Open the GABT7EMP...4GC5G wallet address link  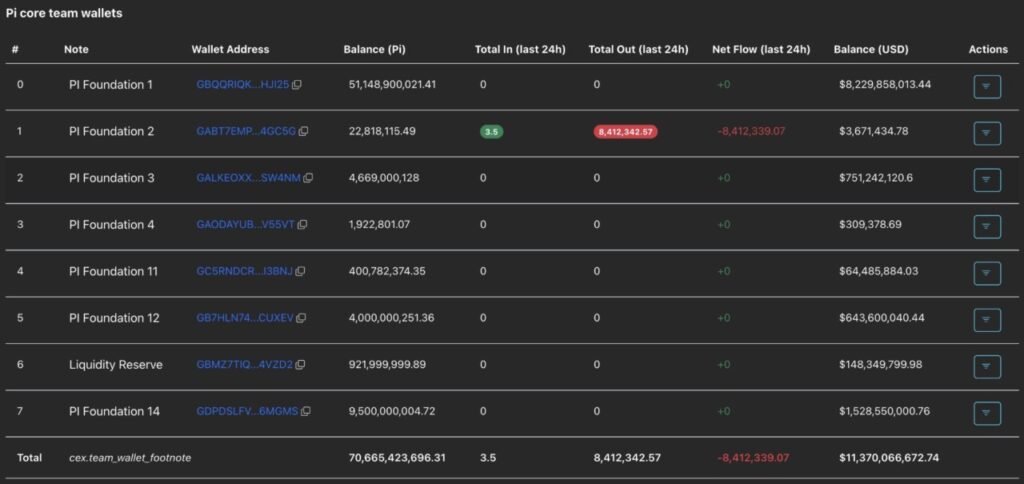click(x=246, y=132)
